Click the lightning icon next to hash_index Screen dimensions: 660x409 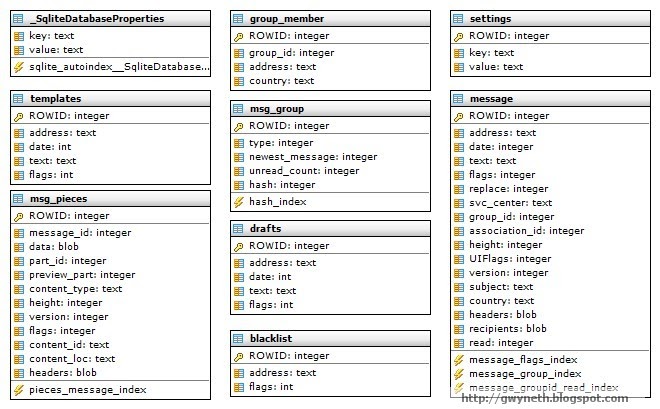239,202
